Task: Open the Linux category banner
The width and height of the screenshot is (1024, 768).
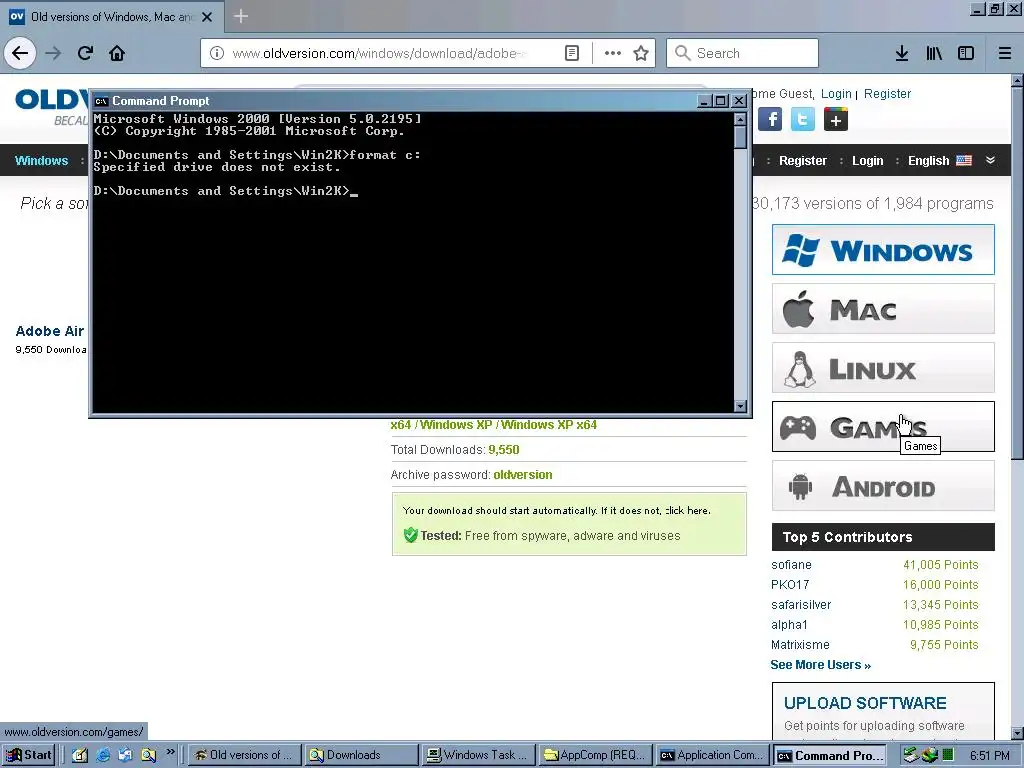Action: pos(883,368)
